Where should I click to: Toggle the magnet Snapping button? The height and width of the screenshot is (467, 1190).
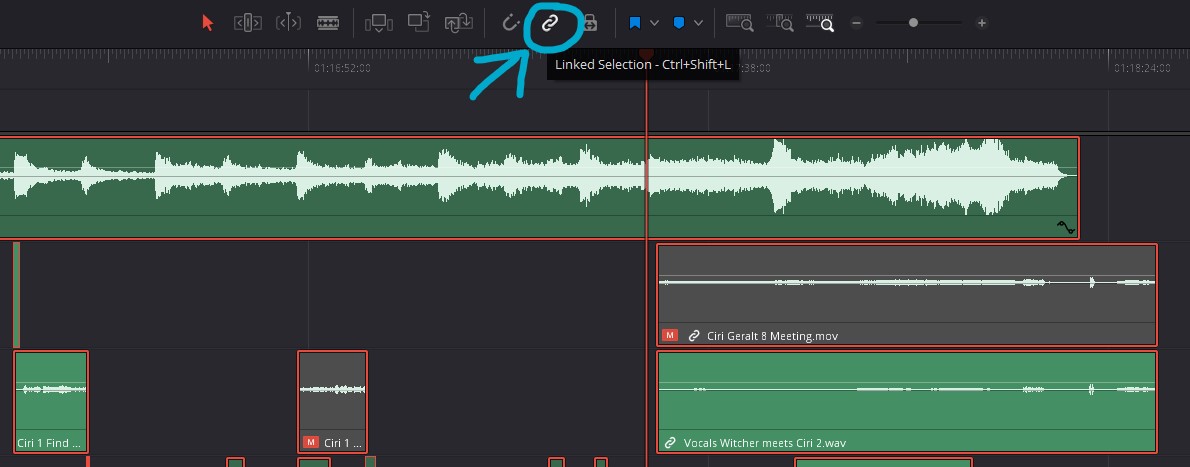511,23
